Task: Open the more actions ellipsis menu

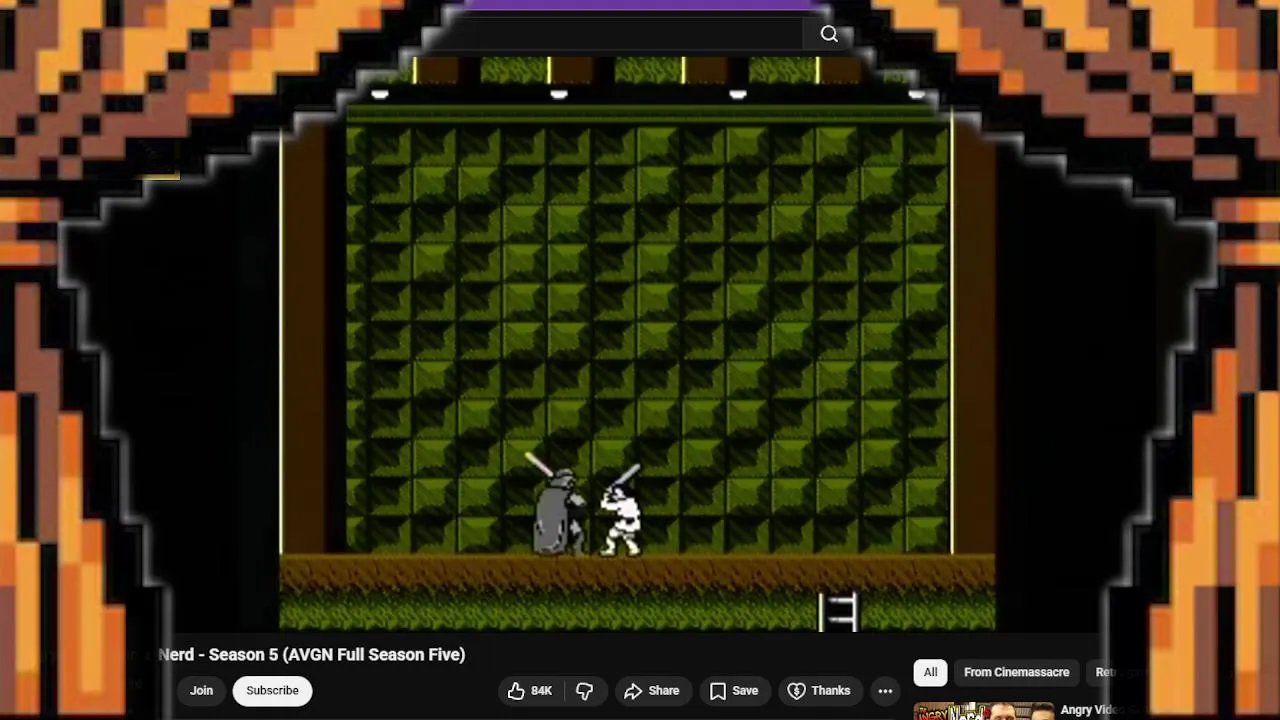Action: (885, 691)
